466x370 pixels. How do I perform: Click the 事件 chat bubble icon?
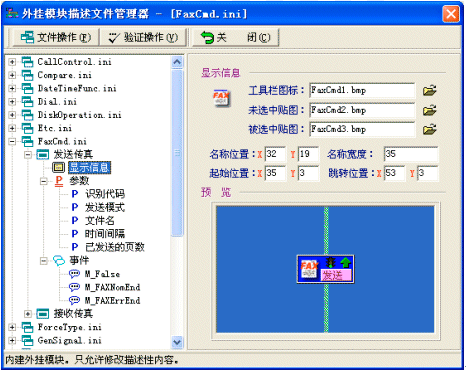point(59,261)
